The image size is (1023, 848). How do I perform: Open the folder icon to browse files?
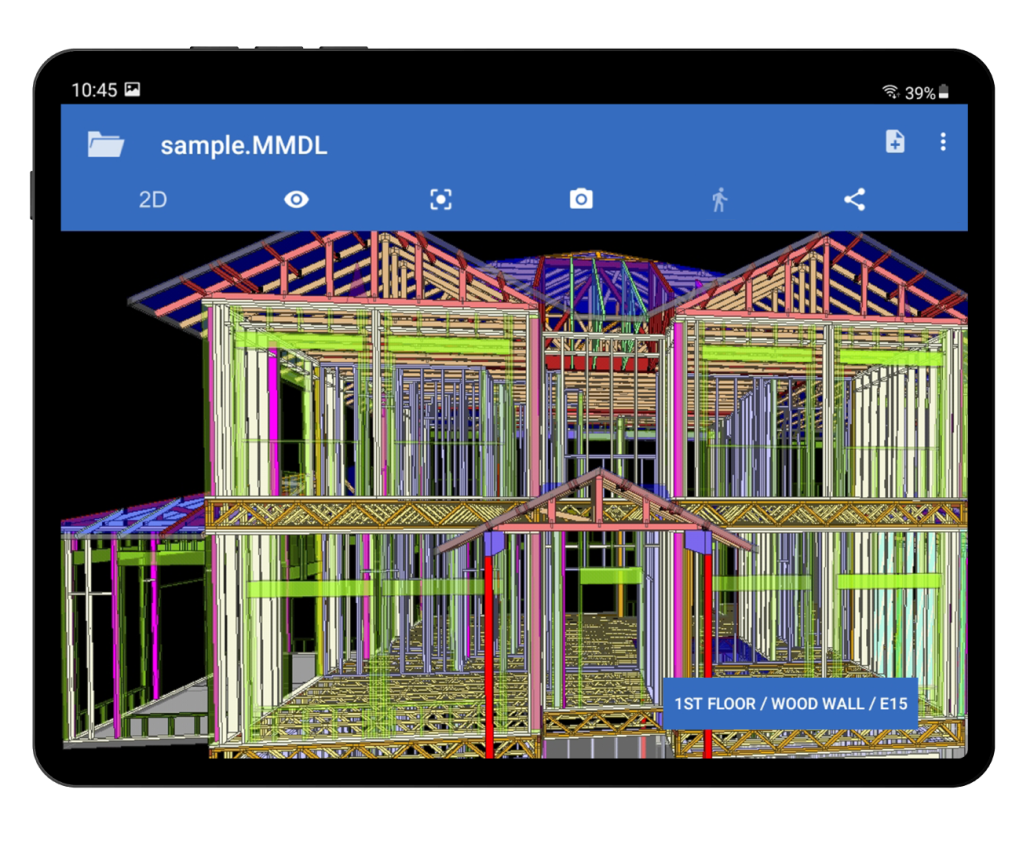105,144
